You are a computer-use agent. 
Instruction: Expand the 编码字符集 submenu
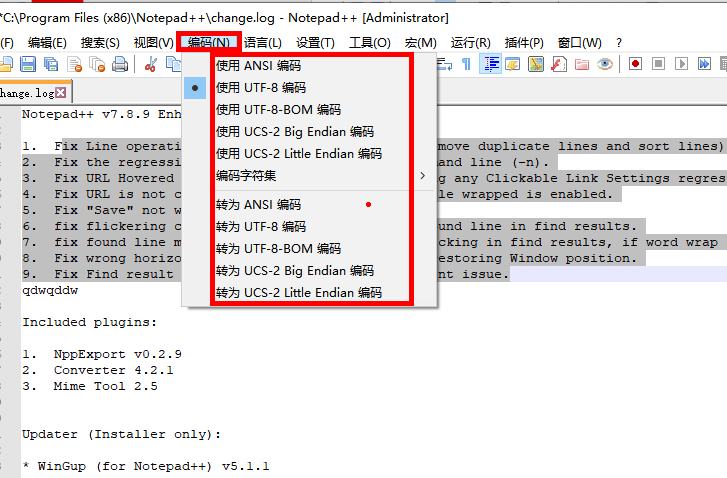(x=310, y=176)
